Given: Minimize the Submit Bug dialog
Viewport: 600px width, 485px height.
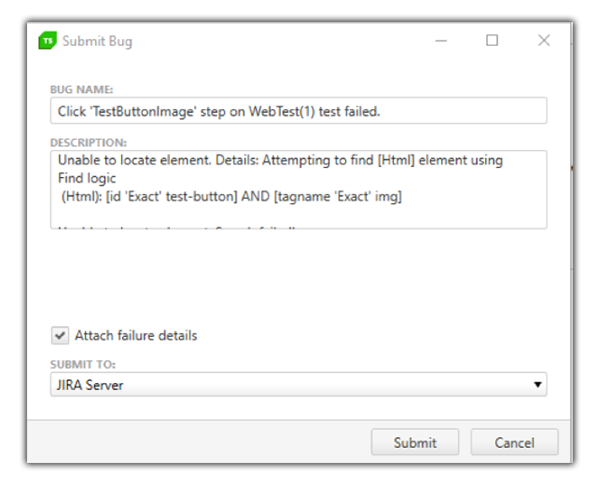Looking at the screenshot, I should (x=441, y=41).
